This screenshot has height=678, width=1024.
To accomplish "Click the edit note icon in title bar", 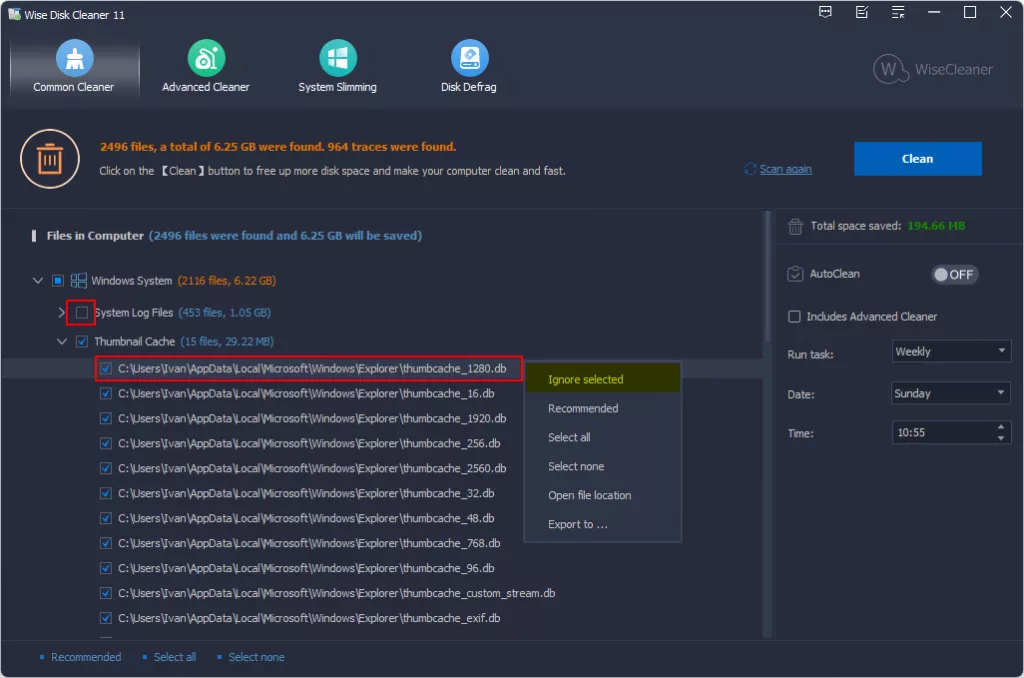I will (862, 12).
